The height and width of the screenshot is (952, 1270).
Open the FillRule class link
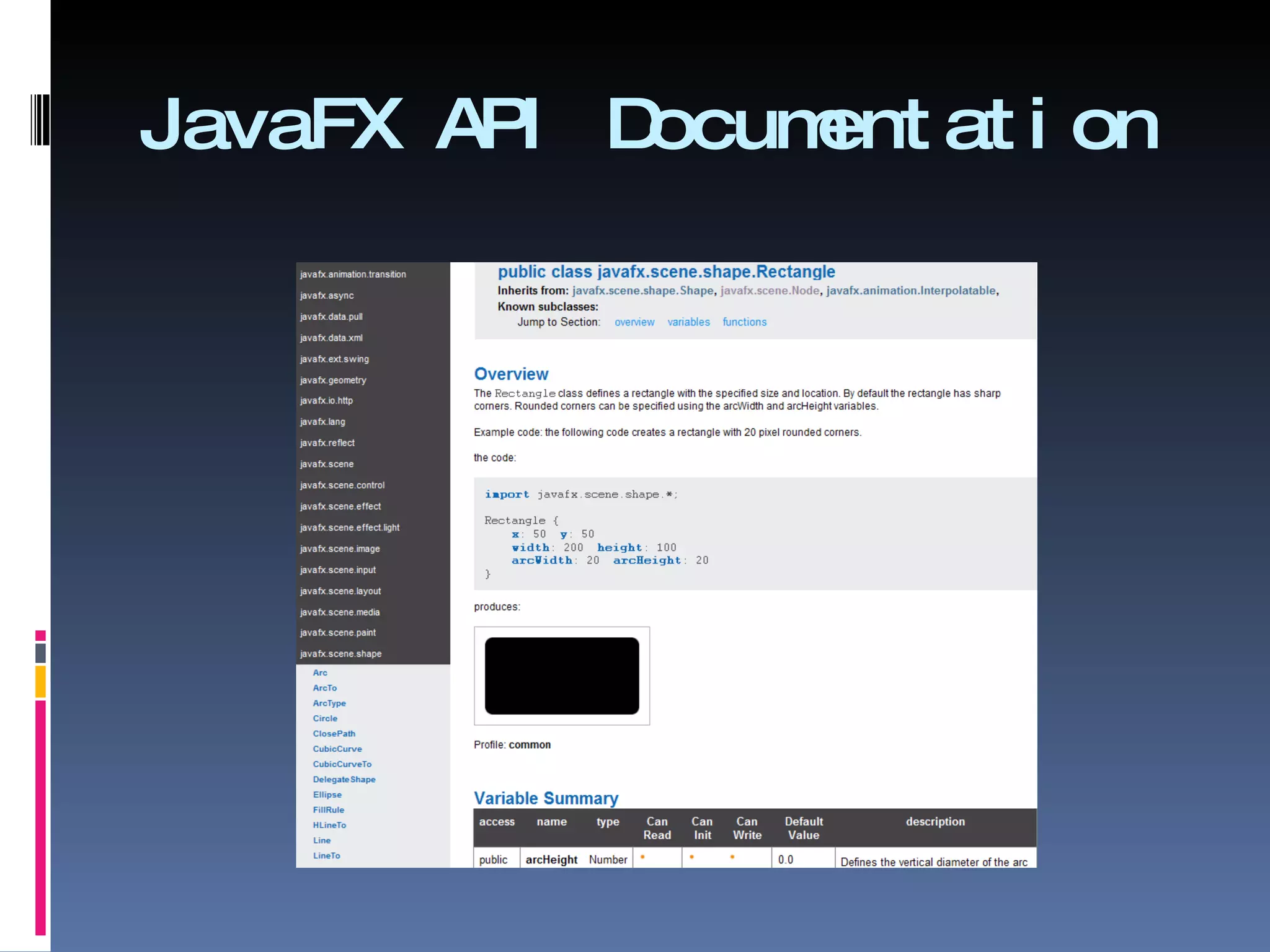click(x=329, y=809)
